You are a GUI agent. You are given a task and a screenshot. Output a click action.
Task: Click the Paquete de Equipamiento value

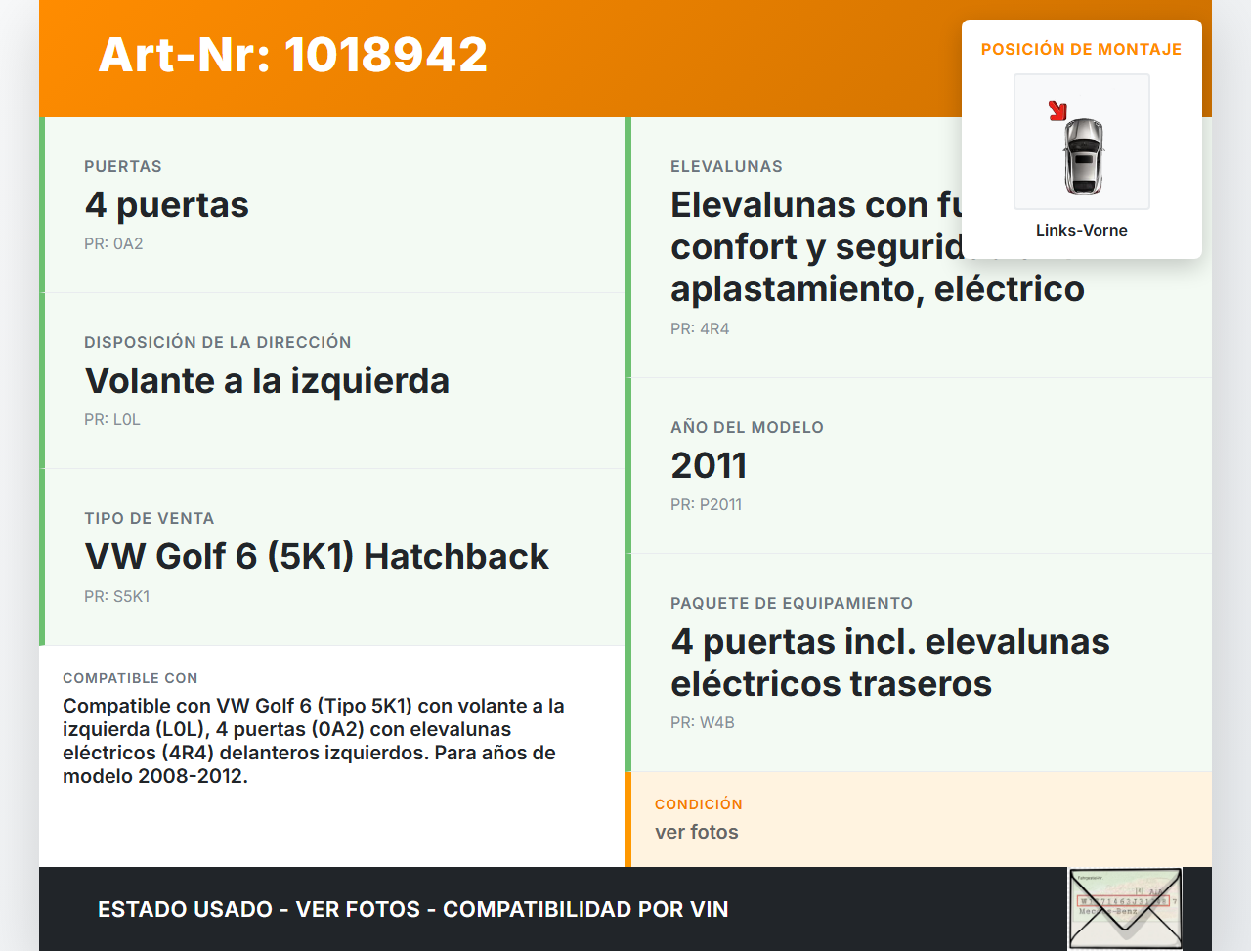point(889,663)
